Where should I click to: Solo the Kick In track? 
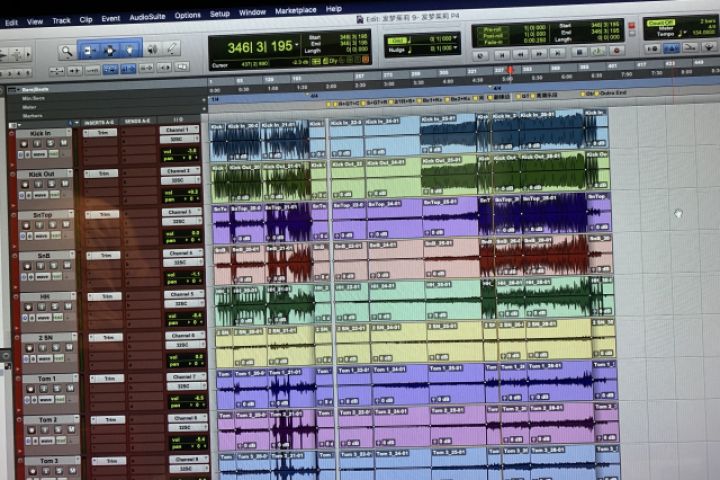[x=51, y=143]
